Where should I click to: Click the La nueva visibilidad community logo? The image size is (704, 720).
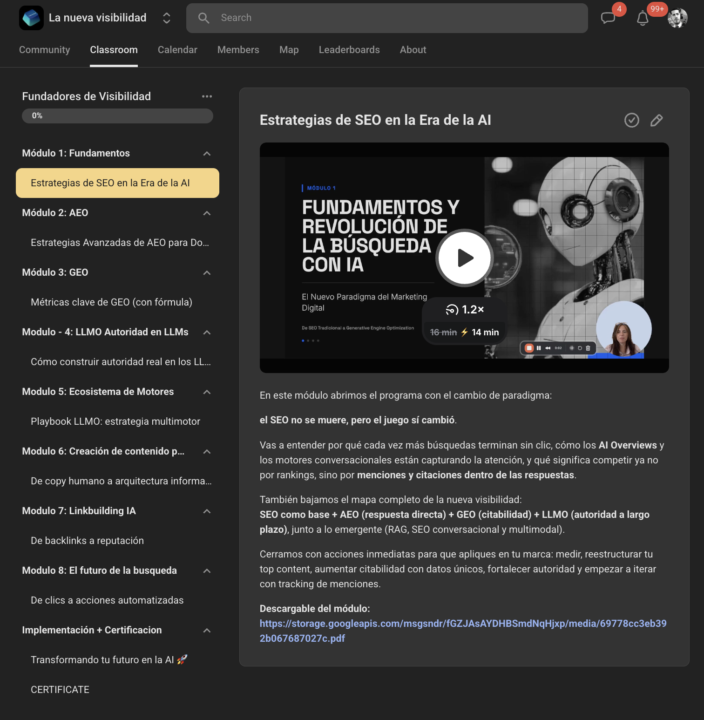coord(31,18)
